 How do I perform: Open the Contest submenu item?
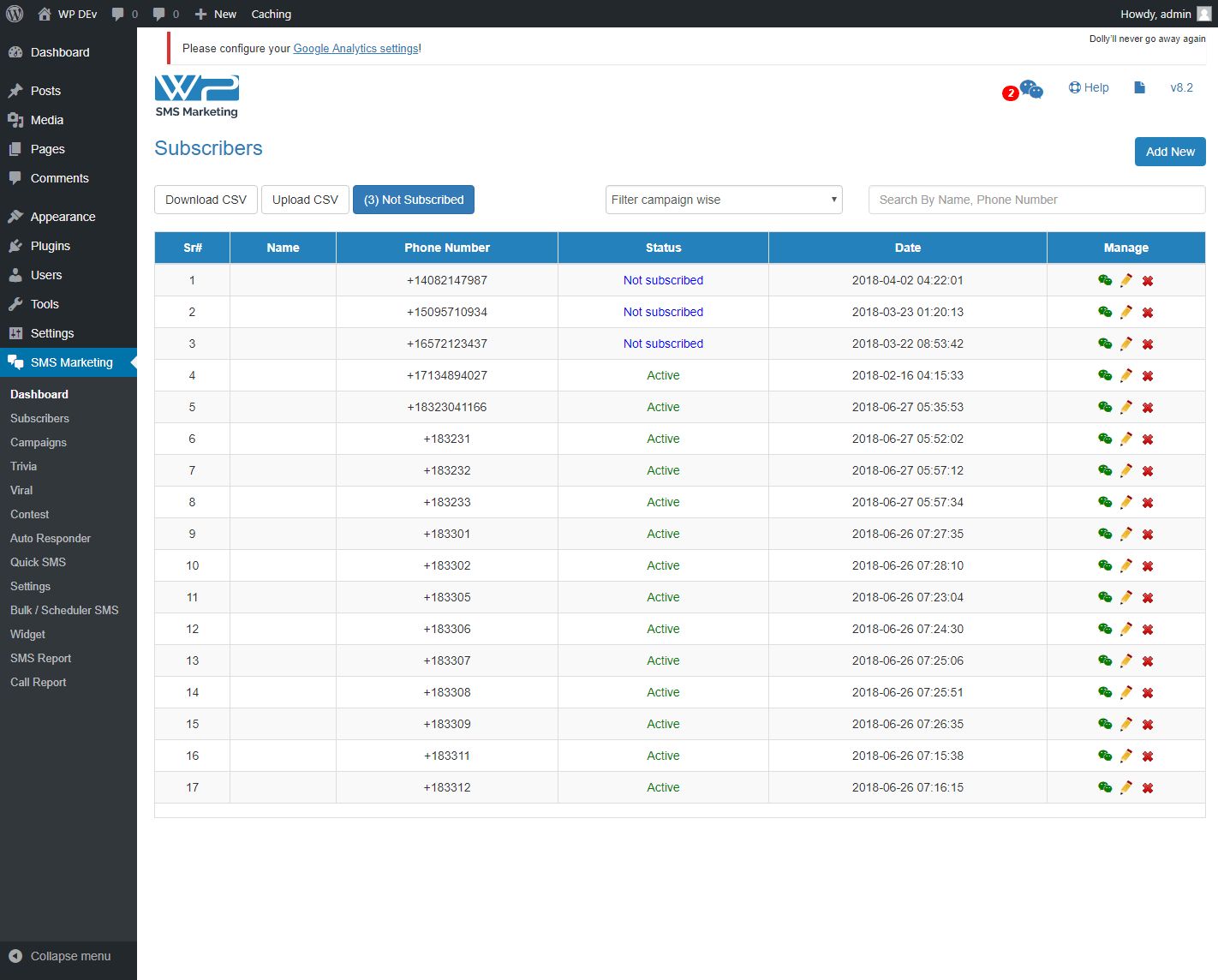coord(29,514)
